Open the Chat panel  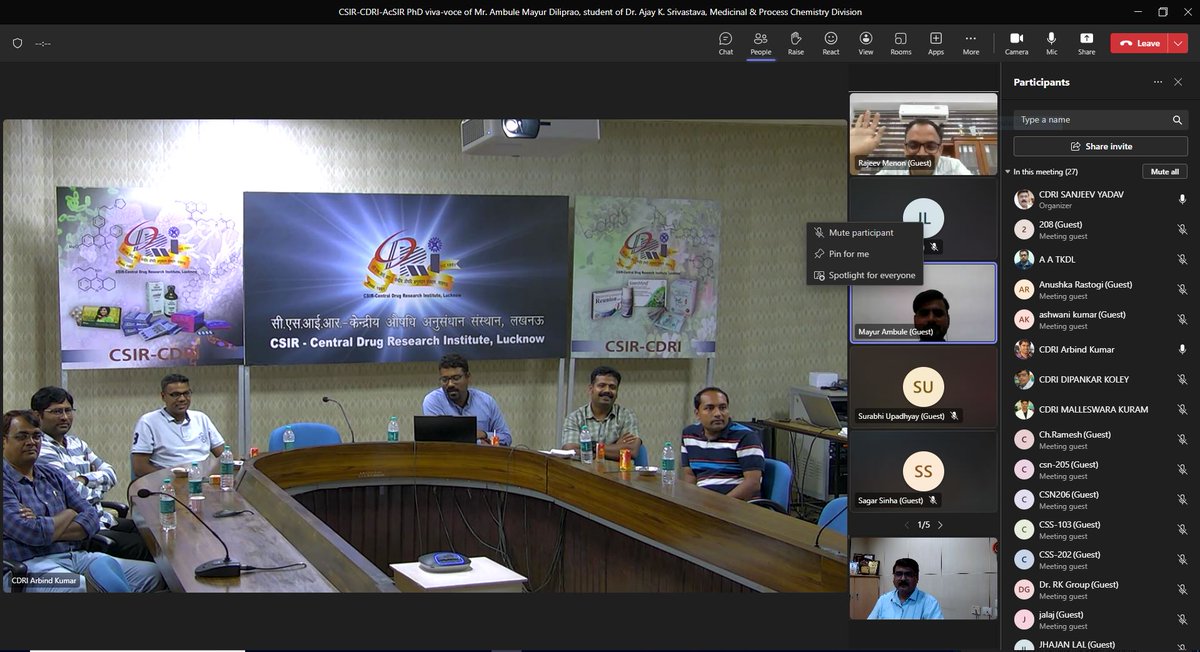726,43
